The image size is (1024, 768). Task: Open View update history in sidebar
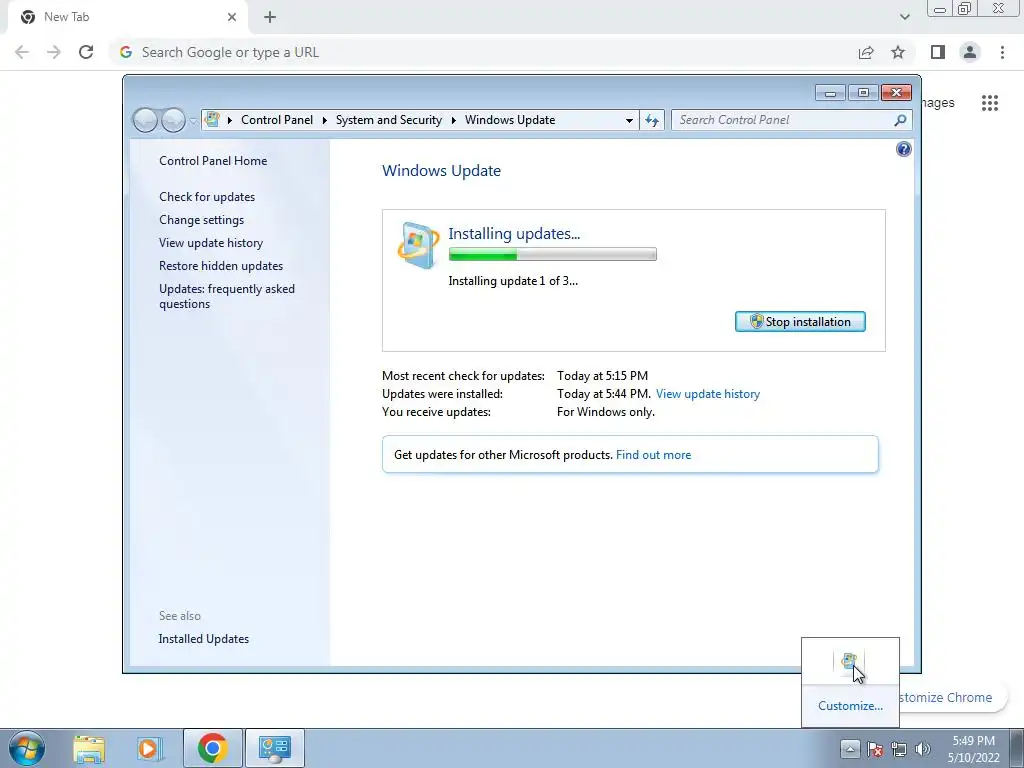pos(211,243)
